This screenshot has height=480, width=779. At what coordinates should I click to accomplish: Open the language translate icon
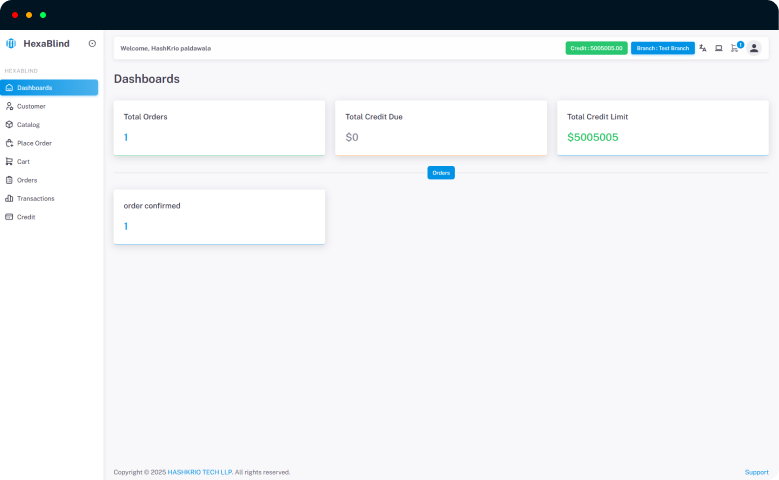click(x=702, y=48)
